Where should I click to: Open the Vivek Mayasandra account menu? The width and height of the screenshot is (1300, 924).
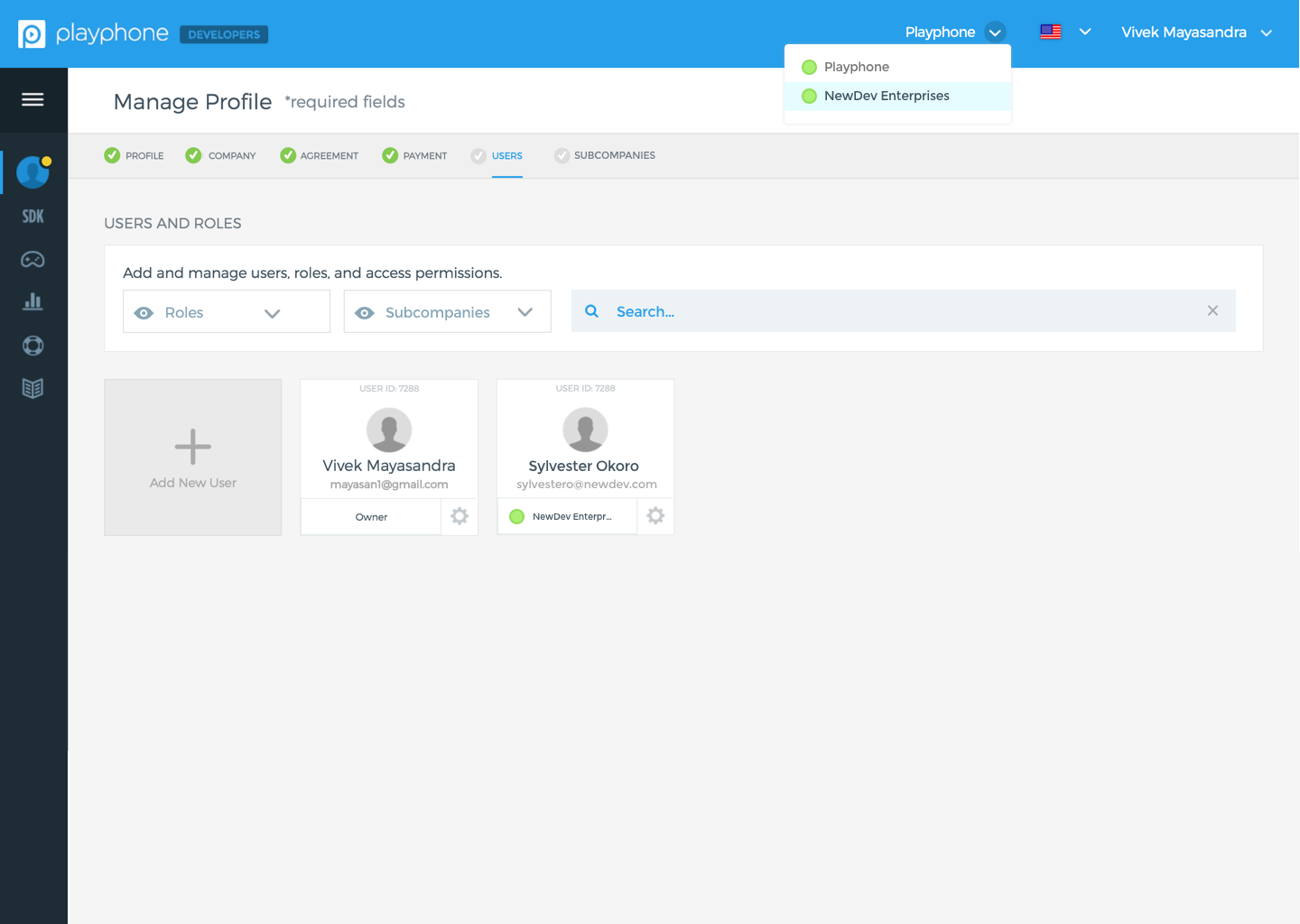[1196, 32]
